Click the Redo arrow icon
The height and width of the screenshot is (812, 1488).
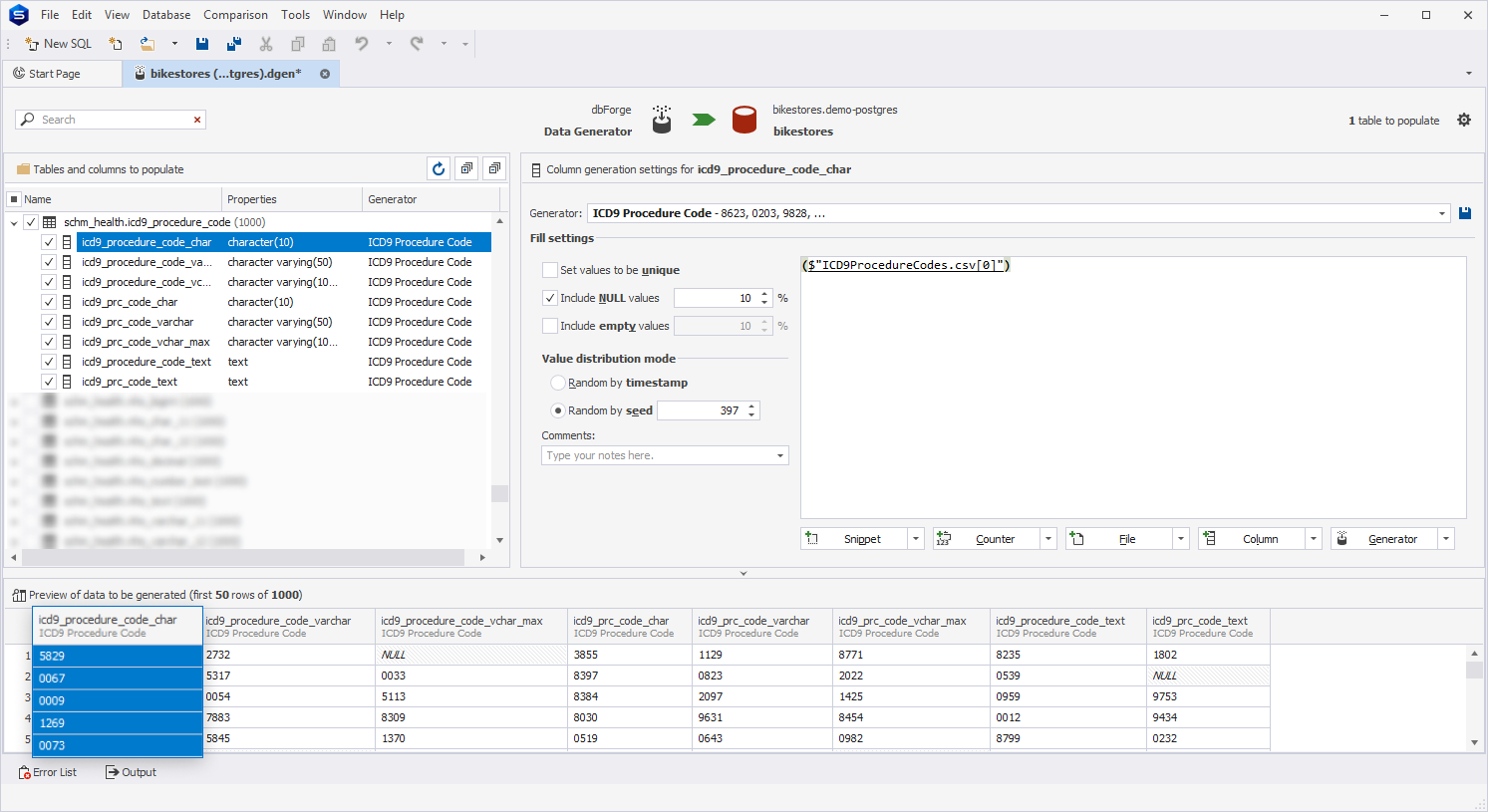coord(417,44)
